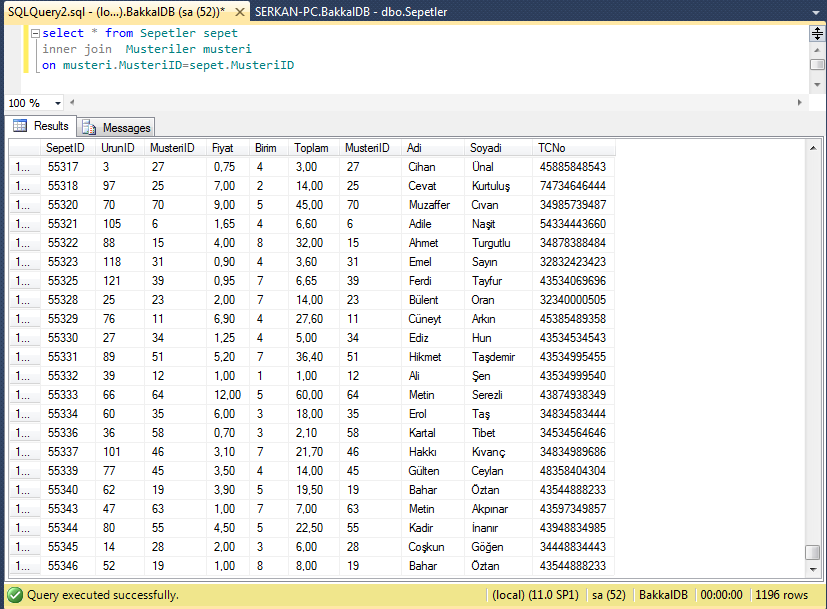Click the '1196 rows' status bar entry
The width and height of the screenshot is (827, 609).
click(781, 595)
